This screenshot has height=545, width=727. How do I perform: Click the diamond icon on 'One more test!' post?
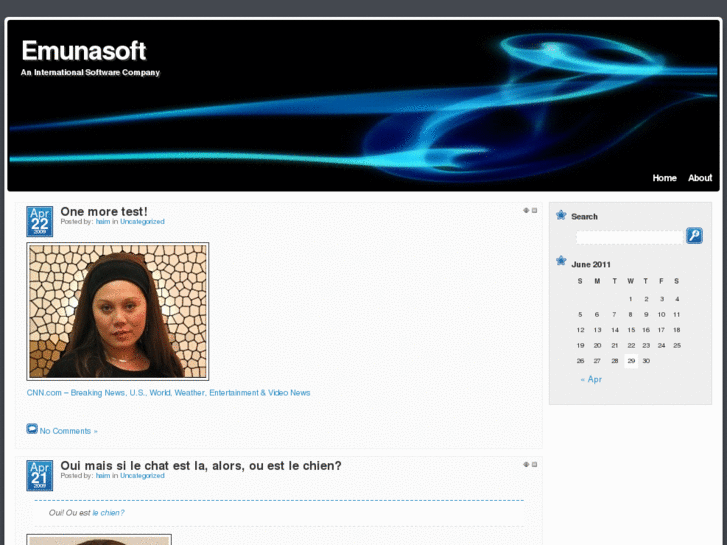[x=526, y=211]
